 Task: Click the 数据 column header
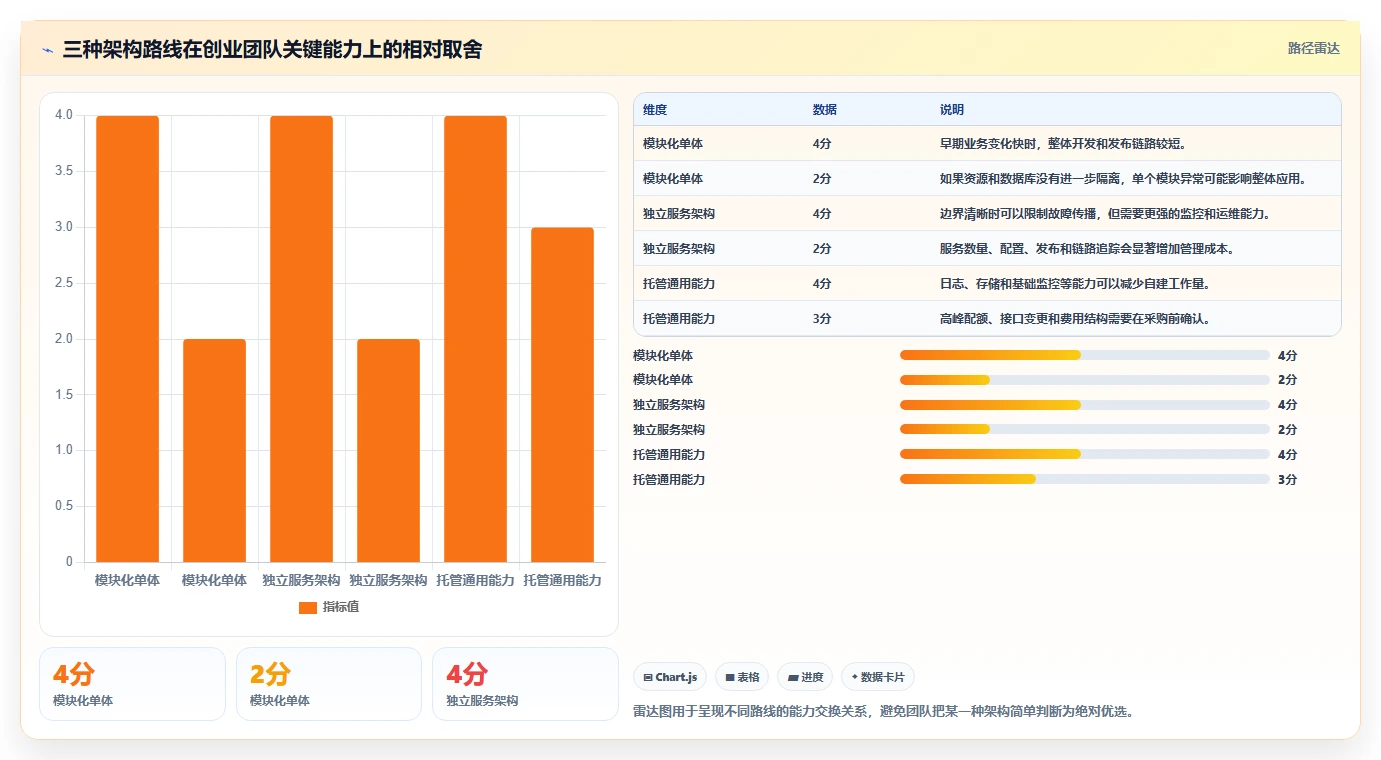click(x=825, y=110)
